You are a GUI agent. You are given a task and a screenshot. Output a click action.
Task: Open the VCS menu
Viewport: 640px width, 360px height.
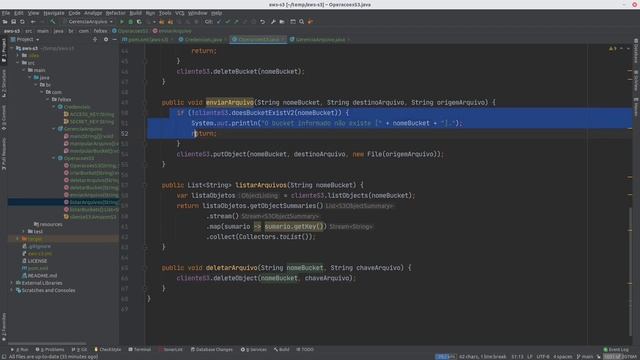tap(180, 13)
